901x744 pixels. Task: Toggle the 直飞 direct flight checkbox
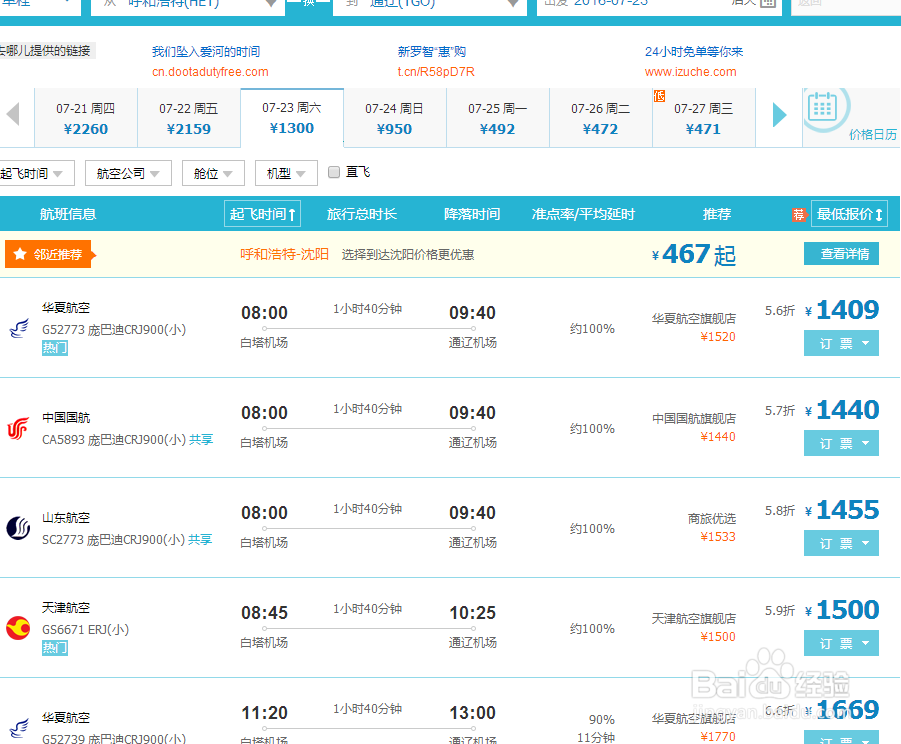pyautogui.click(x=333, y=172)
